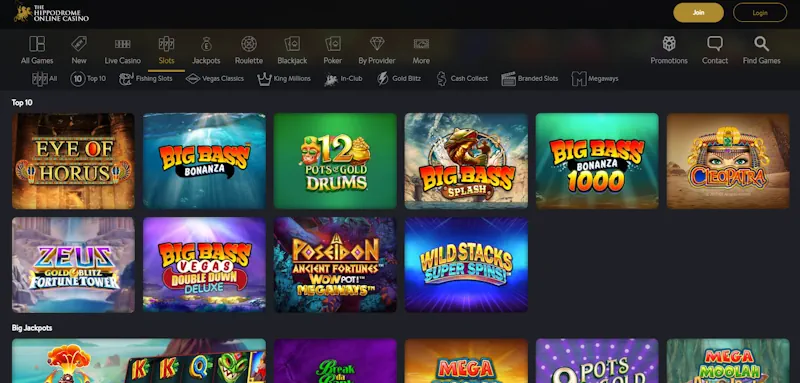The image size is (800, 383).
Task: Open the Jackpots money bag icon
Action: click(206, 44)
